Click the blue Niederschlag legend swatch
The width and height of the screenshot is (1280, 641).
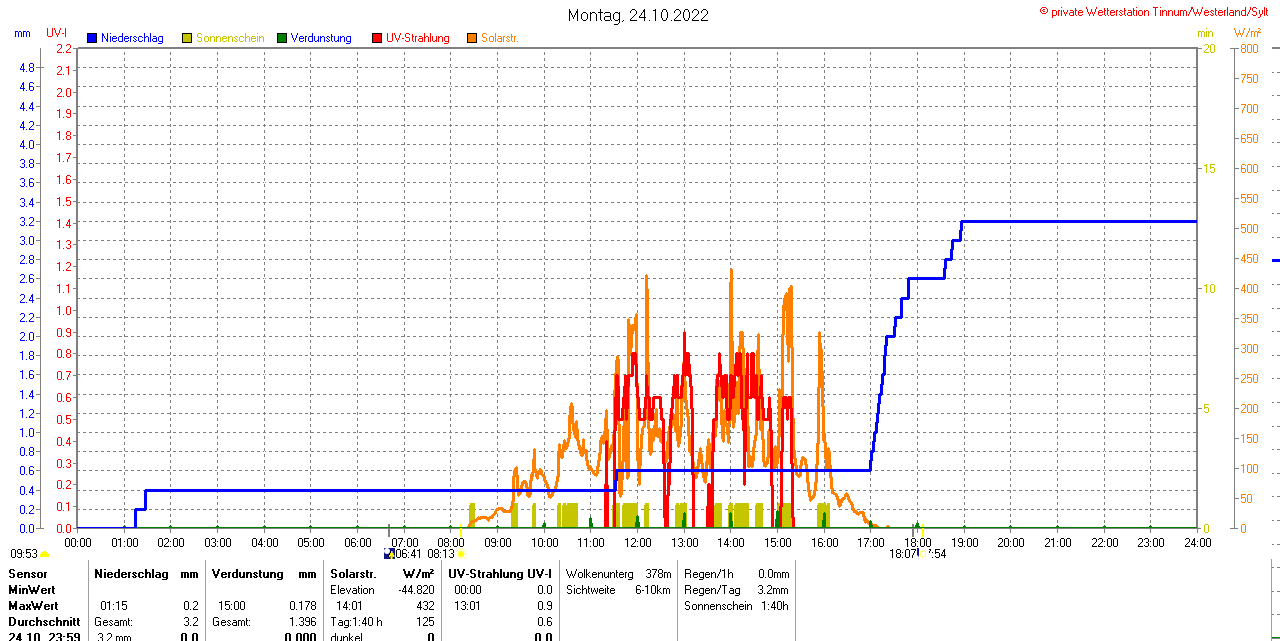click(92, 38)
